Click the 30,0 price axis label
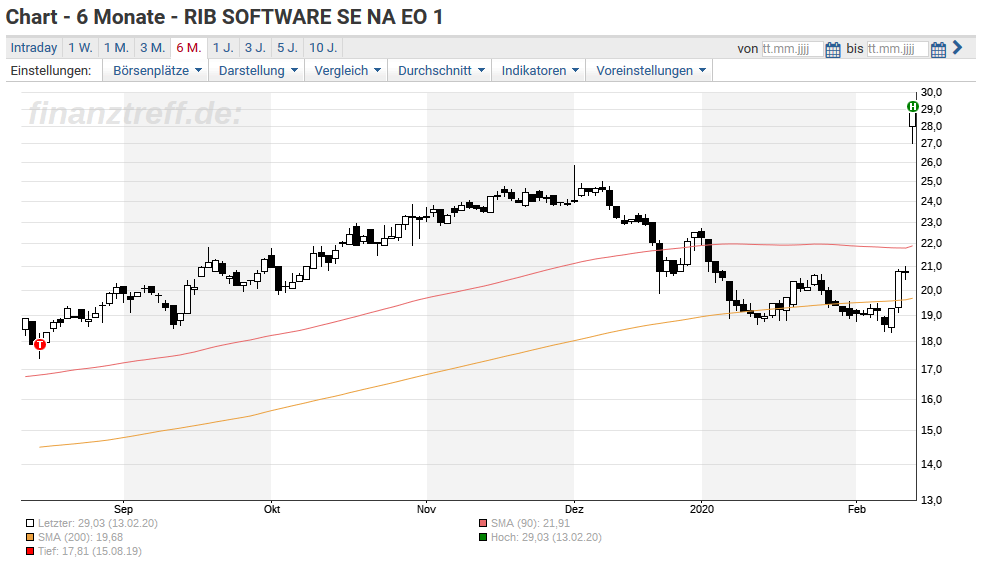 [932, 92]
